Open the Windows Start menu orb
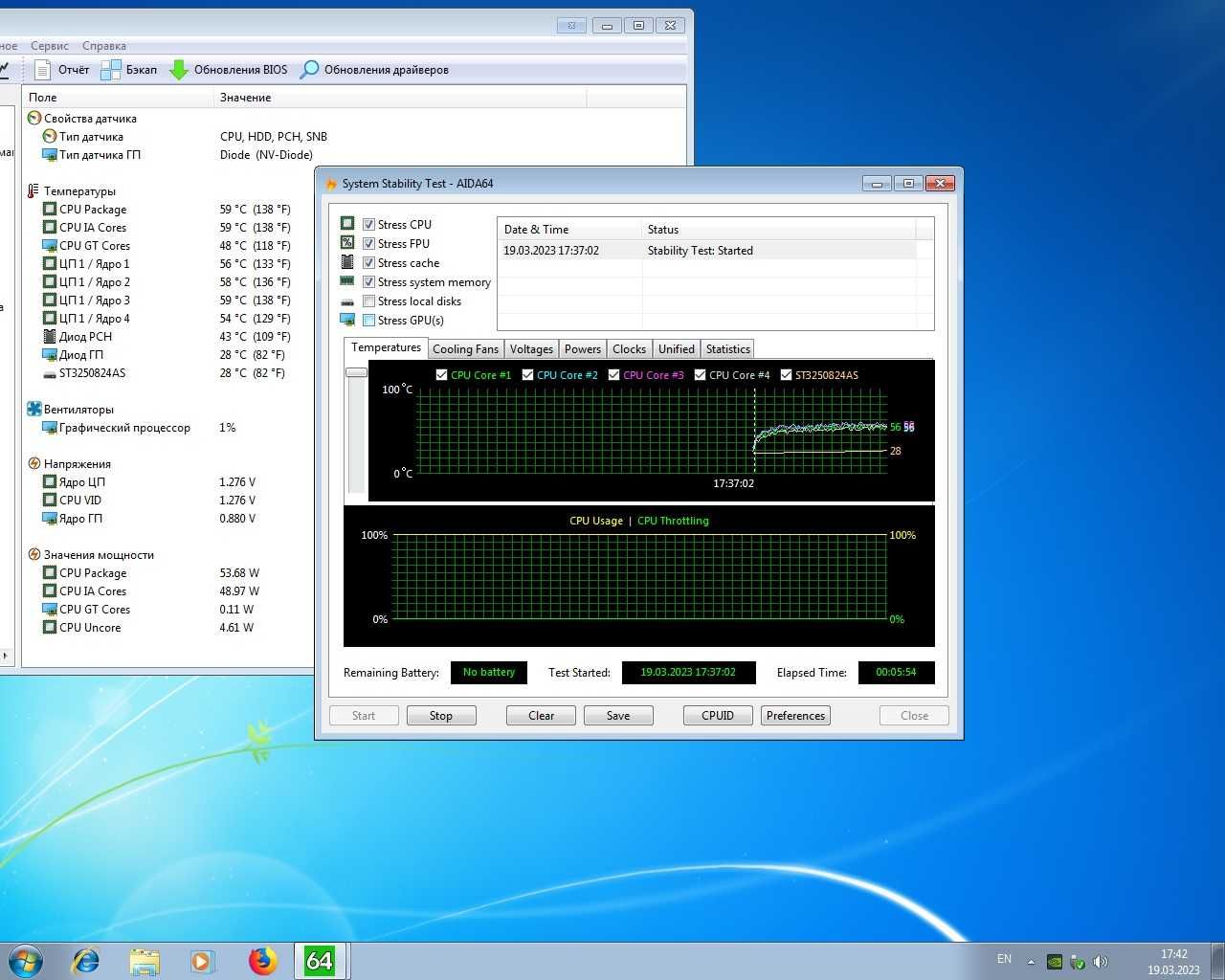The width and height of the screenshot is (1225, 980). [x=26, y=960]
